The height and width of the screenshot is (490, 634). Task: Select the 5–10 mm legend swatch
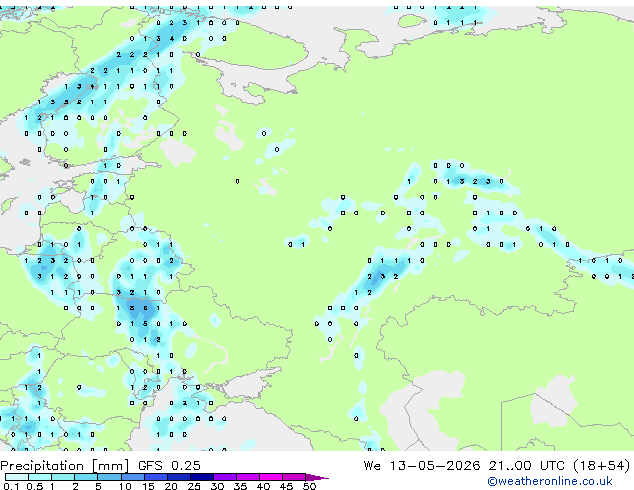pyautogui.click(x=109, y=477)
